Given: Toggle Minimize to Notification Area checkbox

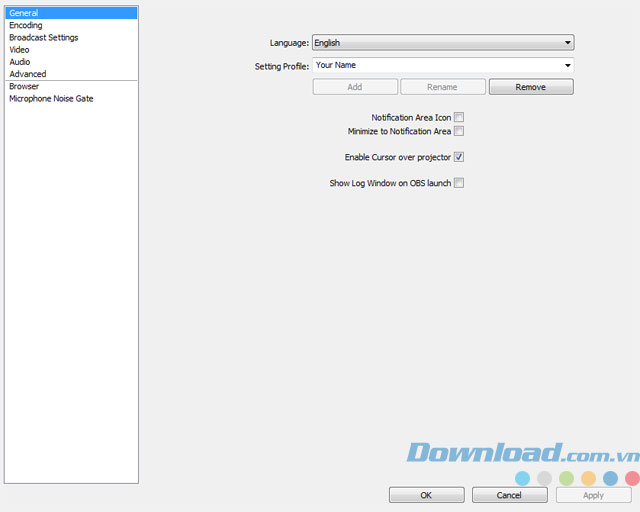Looking at the screenshot, I should [459, 131].
